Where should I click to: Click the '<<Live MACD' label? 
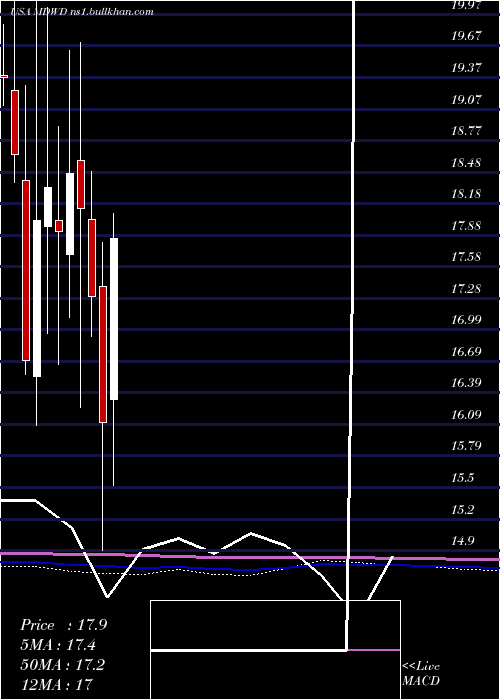(421, 673)
